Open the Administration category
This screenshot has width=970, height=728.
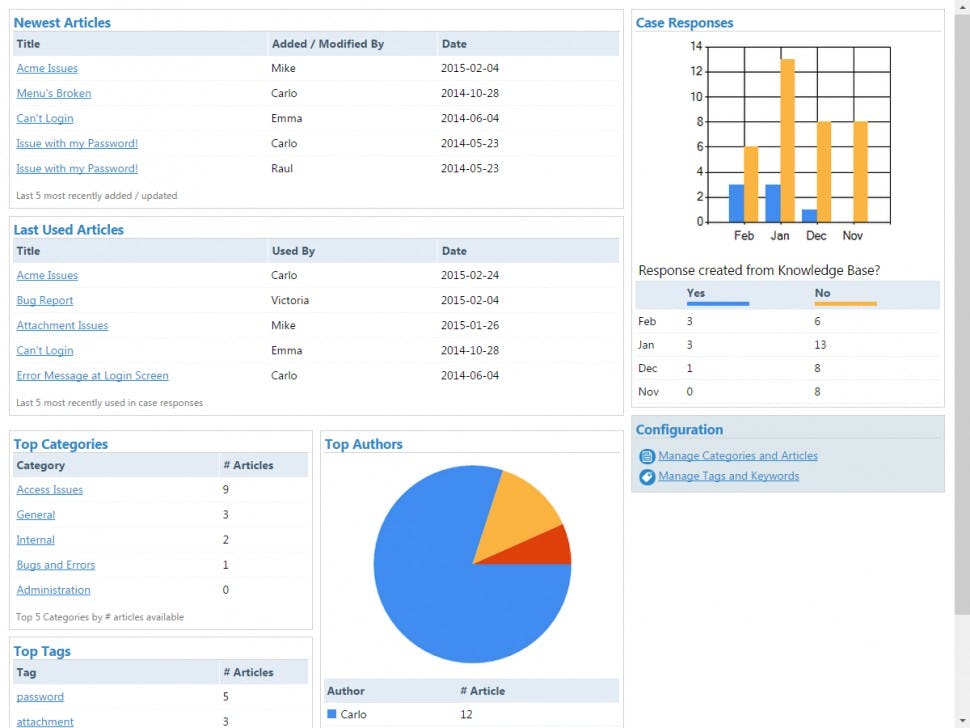[53, 590]
